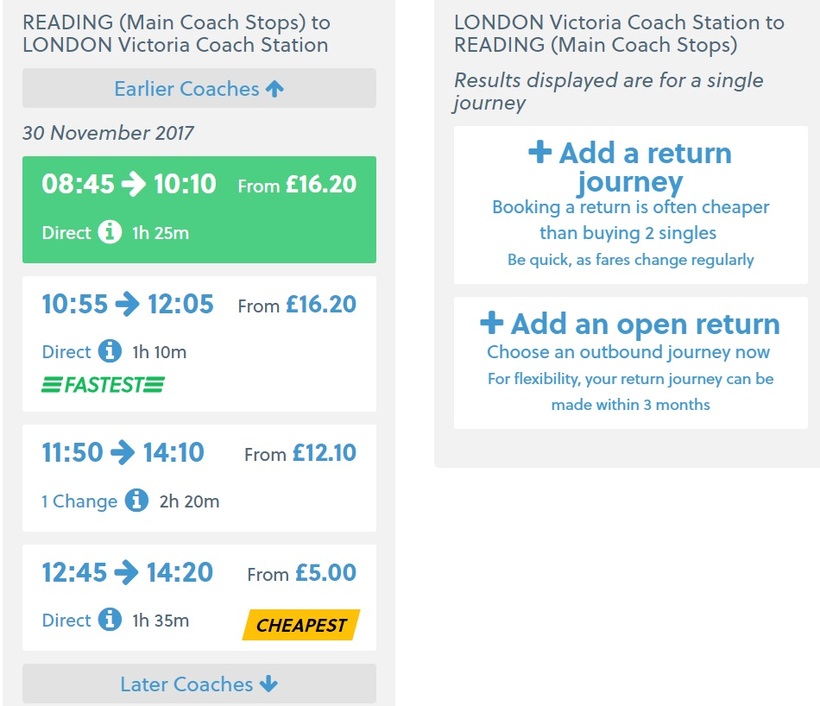This screenshot has width=820, height=706.
Task: Open info icon for 12:45 journey
Action: (x=110, y=620)
